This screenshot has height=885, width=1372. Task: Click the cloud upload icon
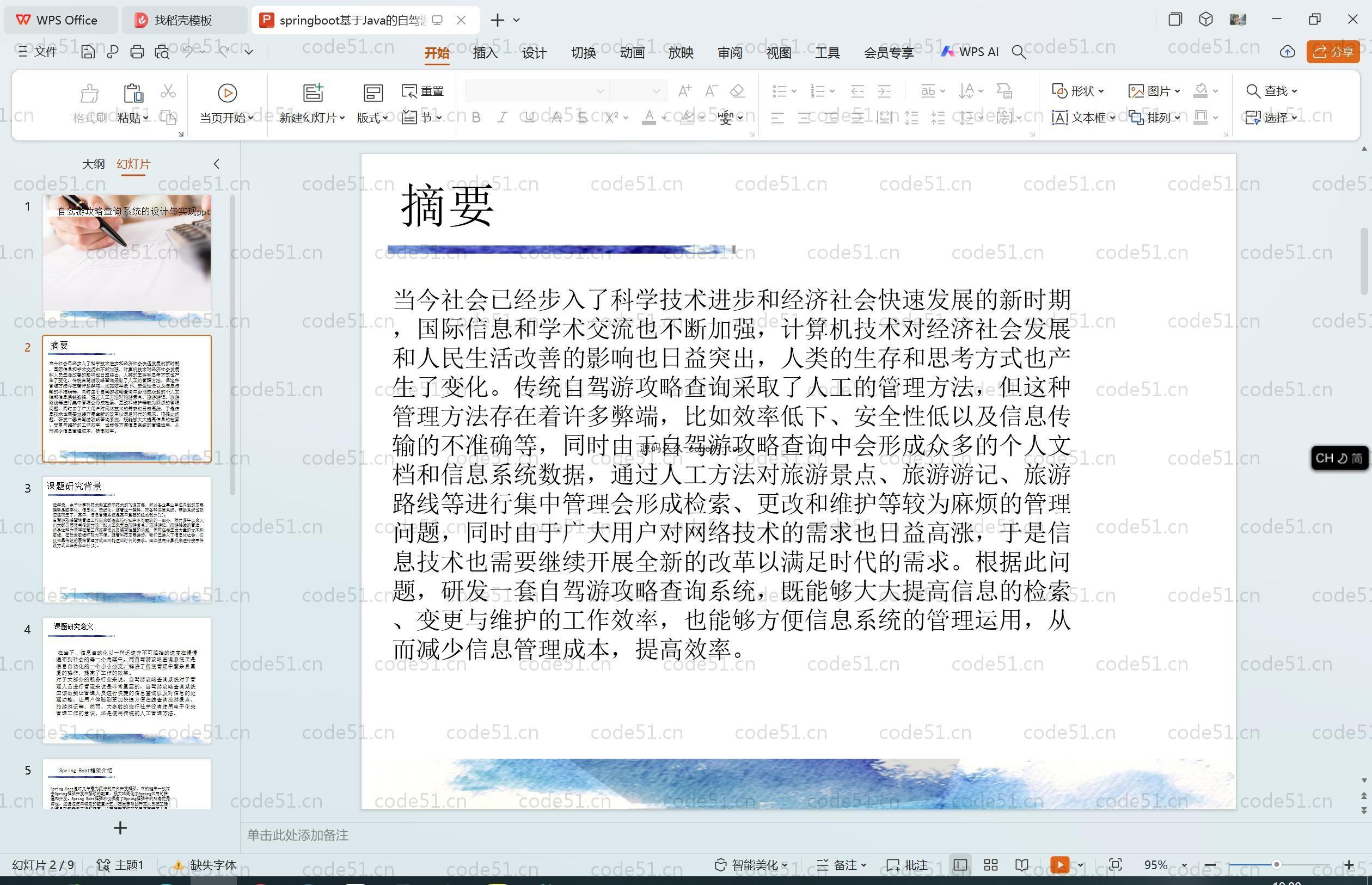coord(1288,52)
